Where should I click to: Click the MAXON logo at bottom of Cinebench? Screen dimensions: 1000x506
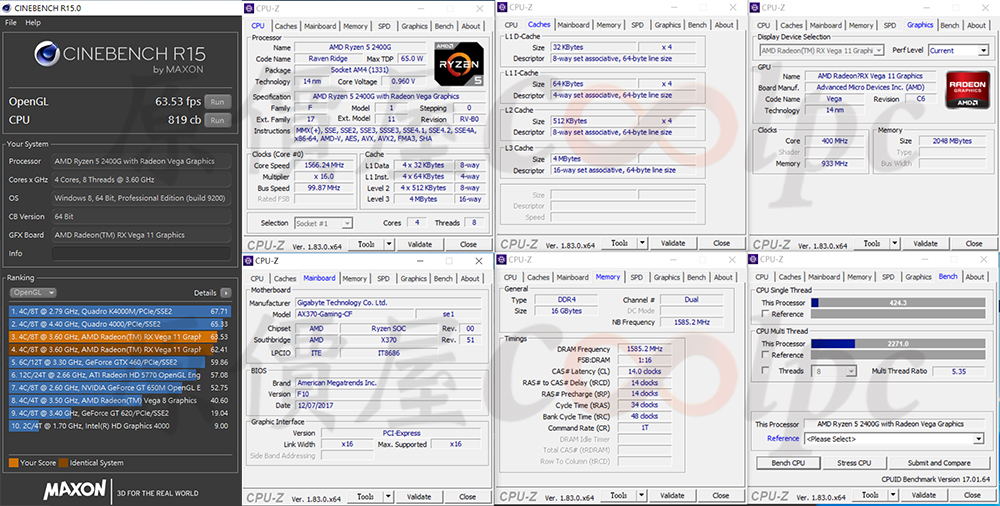75,490
